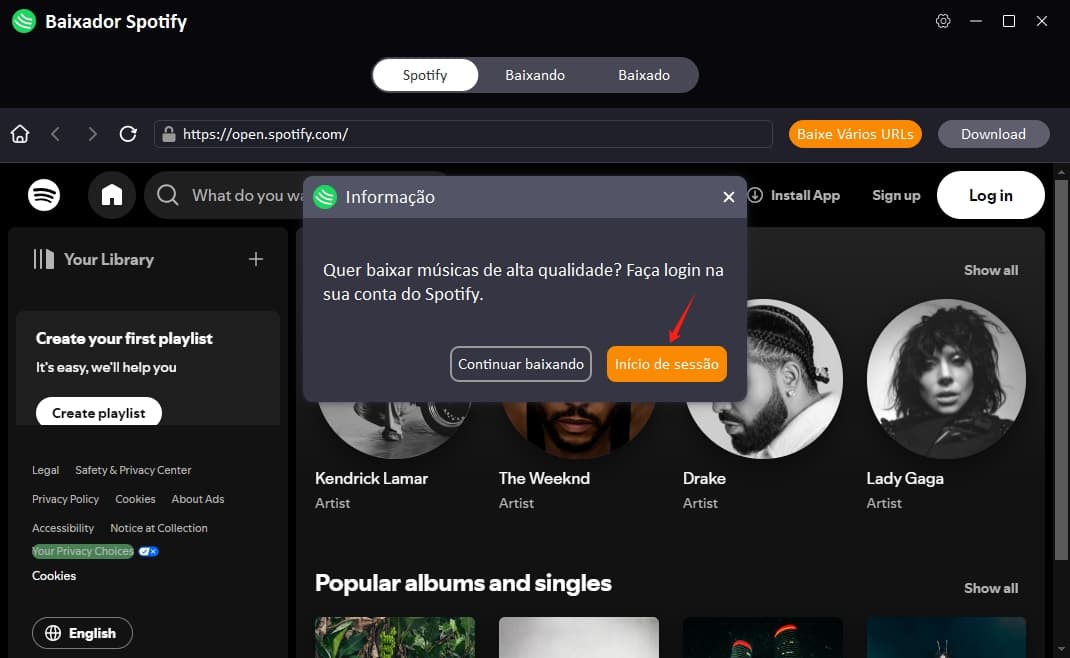Go back with the left arrow
1070x658 pixels.
56,134
